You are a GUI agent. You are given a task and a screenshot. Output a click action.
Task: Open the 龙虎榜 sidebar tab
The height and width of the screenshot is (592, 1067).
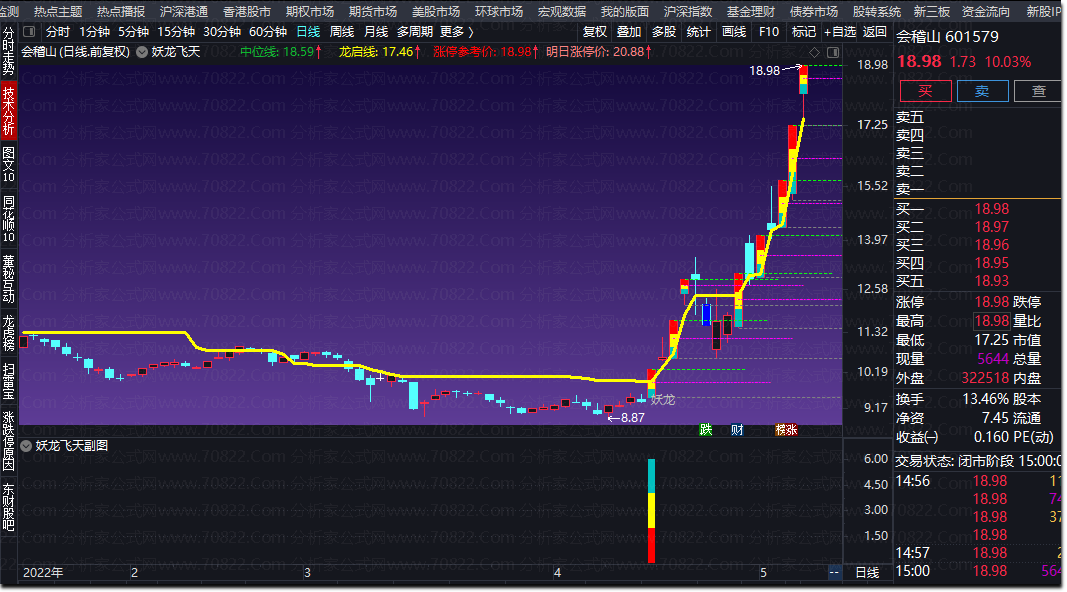pos(8,333)
